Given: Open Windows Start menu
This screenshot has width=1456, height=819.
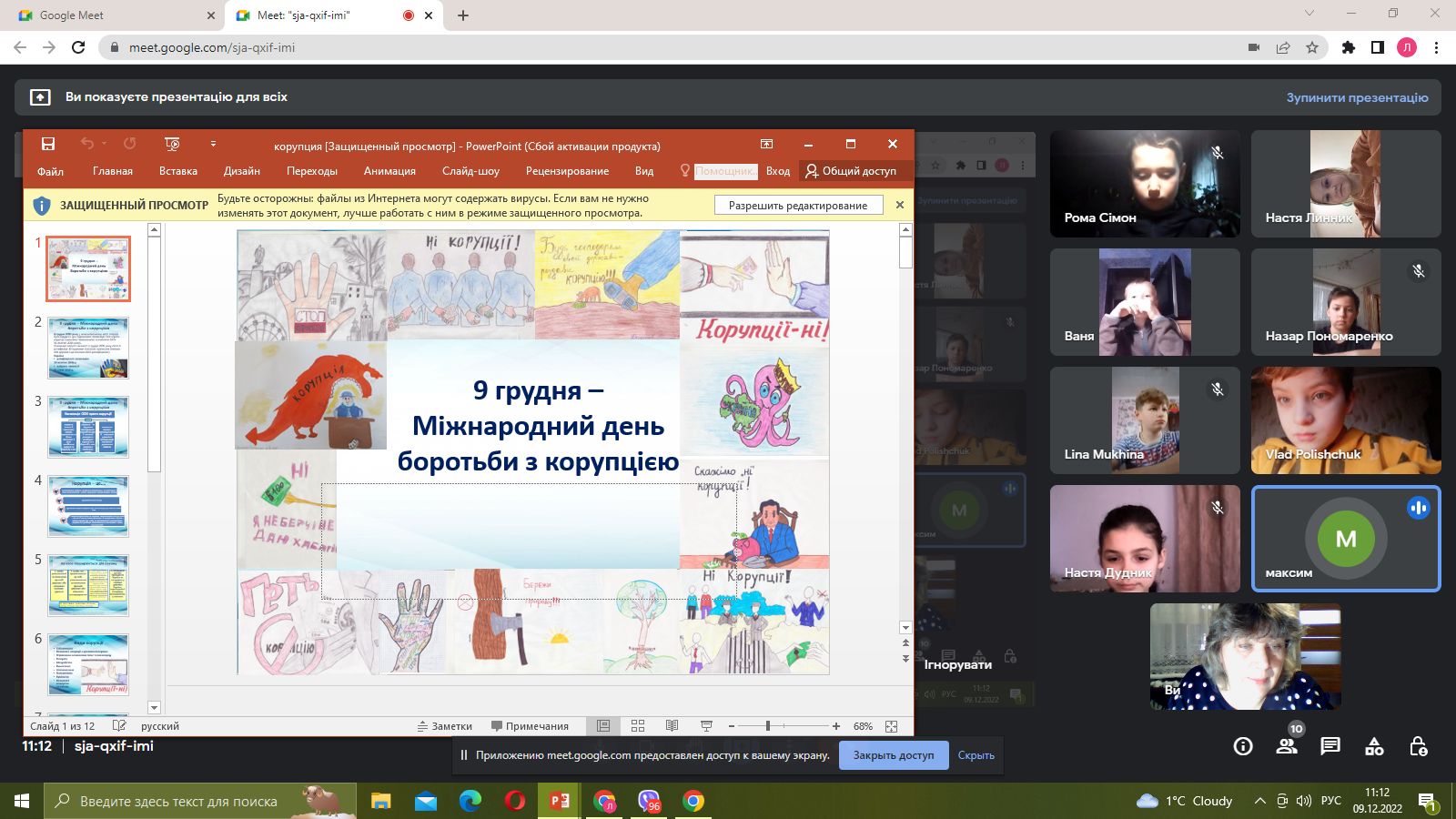Looking at the screenshot, I should 22,801.
